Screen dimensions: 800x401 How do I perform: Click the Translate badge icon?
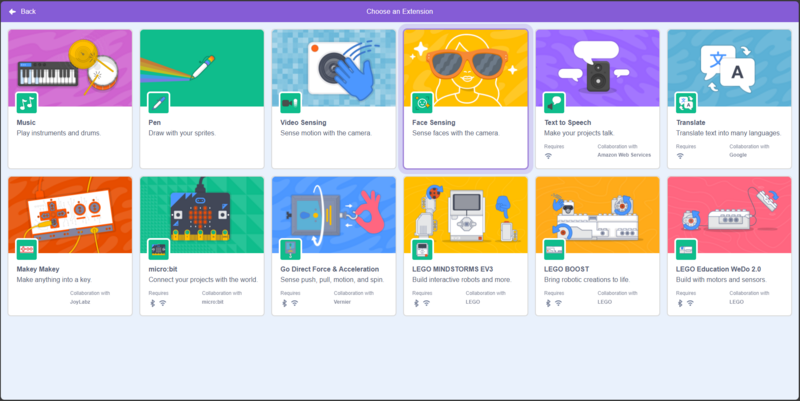(686, 103)
